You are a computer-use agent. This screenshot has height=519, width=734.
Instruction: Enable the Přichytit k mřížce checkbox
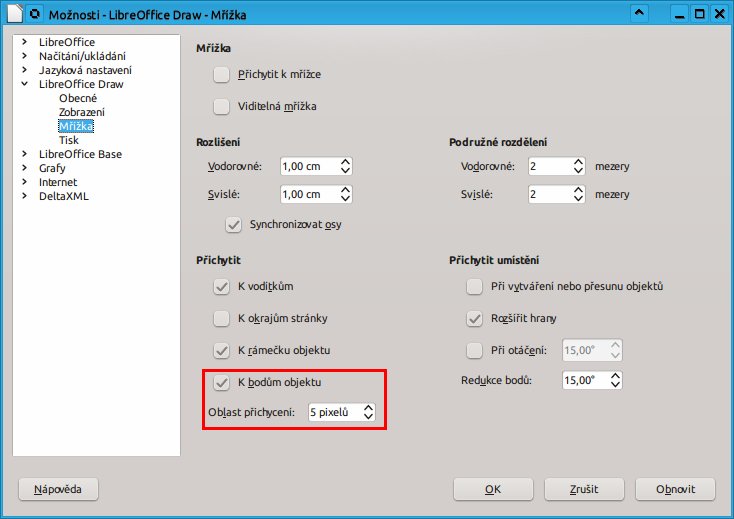pyautogui.click(x=221, y=74)
